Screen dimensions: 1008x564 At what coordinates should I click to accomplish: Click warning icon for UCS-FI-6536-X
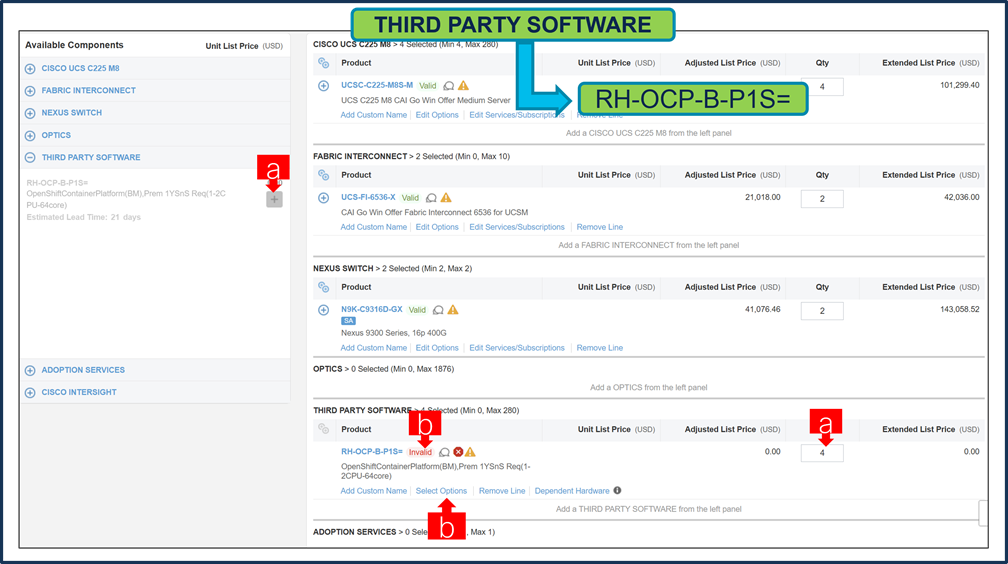click(446, 197)
